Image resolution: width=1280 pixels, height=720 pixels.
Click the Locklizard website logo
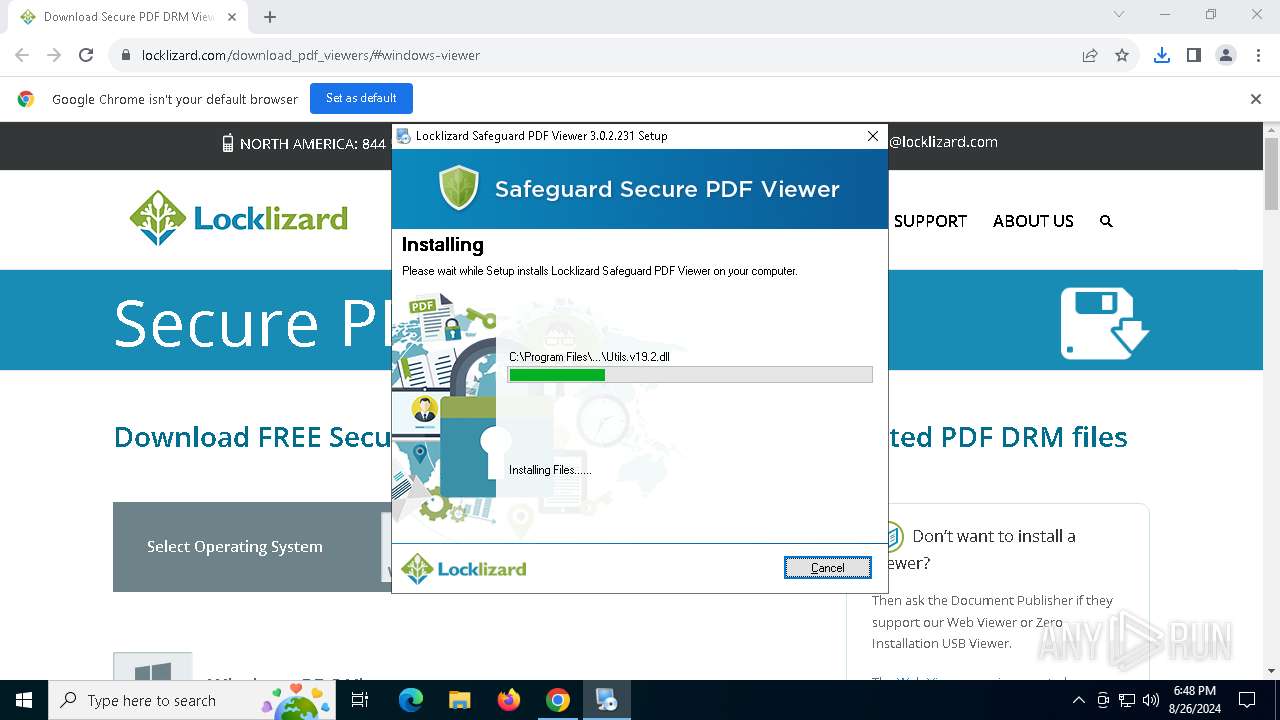239,218
